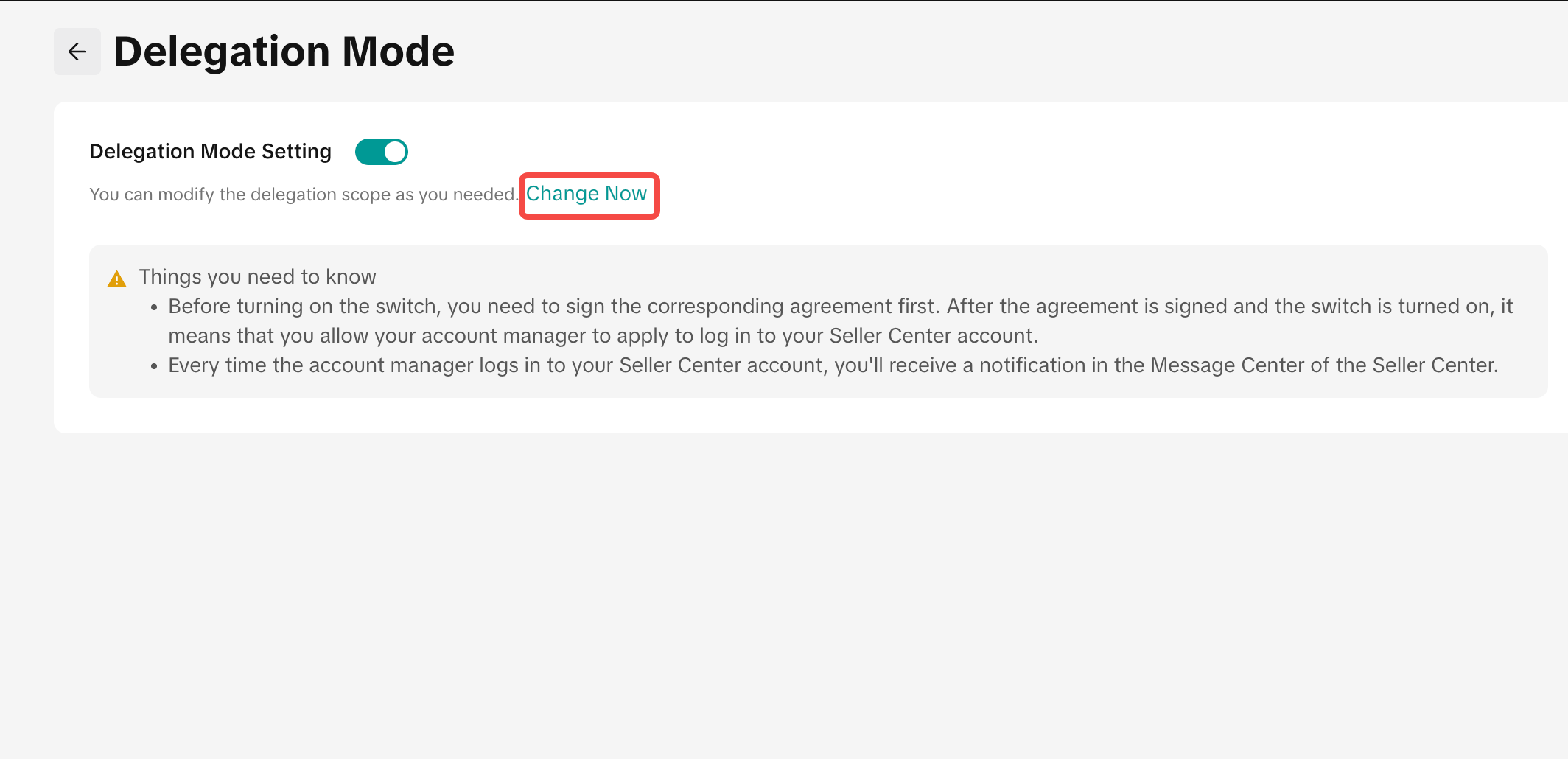This screenshot has width=1568, height=759.
Task: Click the 'Things you need to know' heading
Action: (257, 277)
